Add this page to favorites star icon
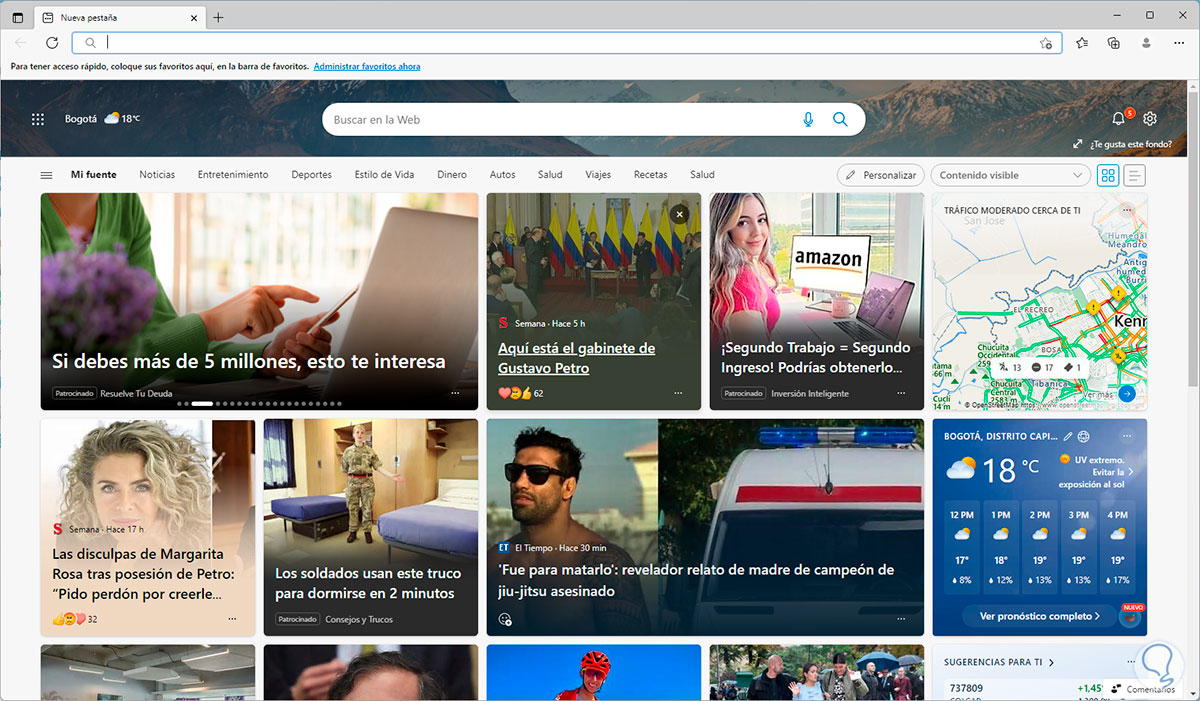 click(1045, 43)
